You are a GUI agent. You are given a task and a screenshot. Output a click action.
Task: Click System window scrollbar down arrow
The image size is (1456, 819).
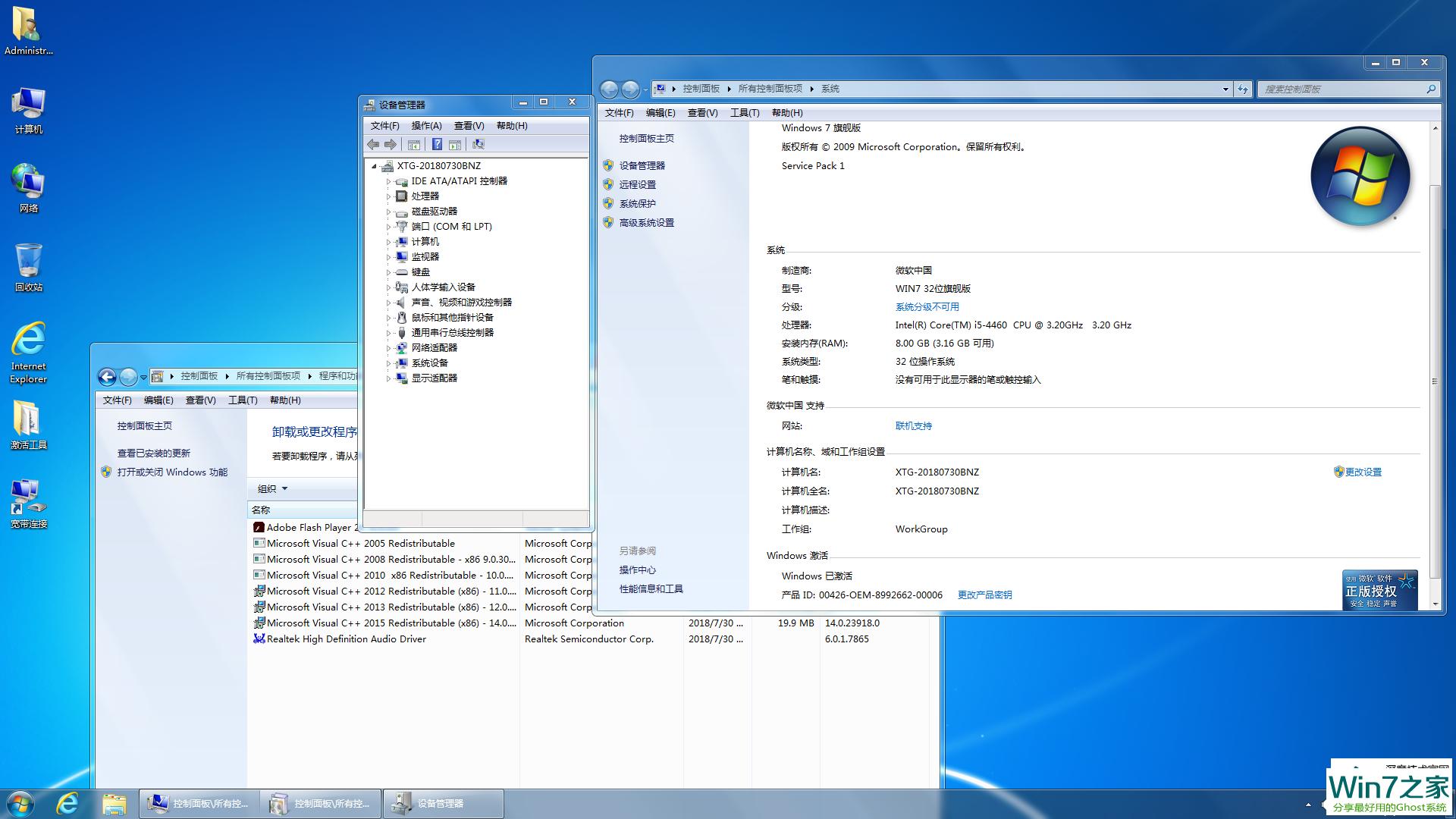click(x=1435, y=604)
